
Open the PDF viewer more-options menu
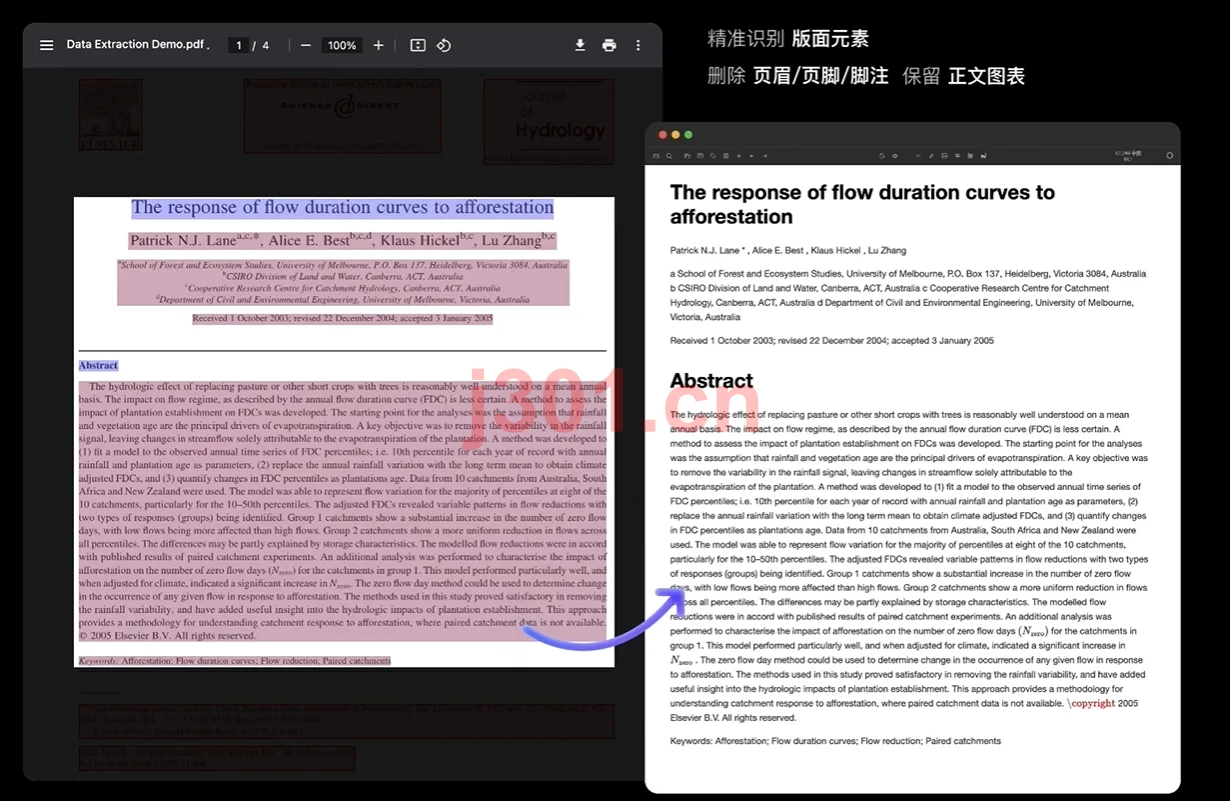(638, 45)
